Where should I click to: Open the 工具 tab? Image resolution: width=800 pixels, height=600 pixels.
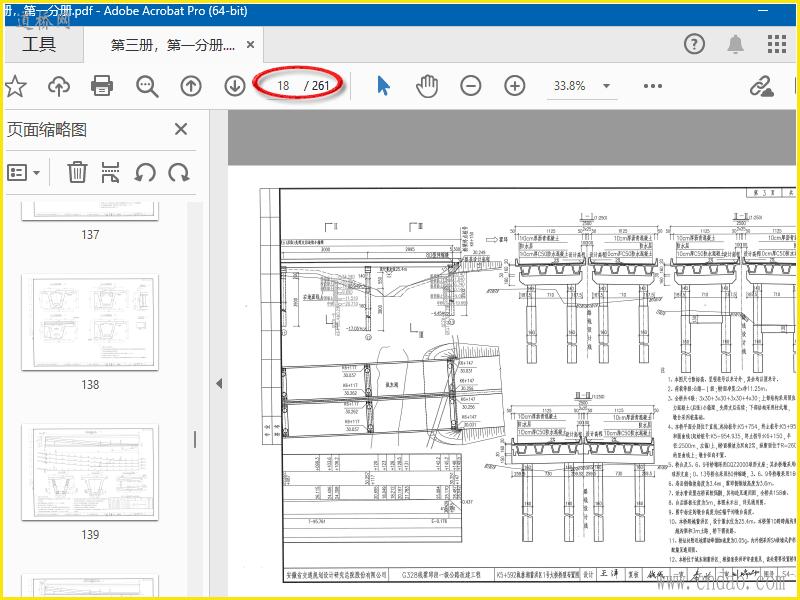[39, 45]
